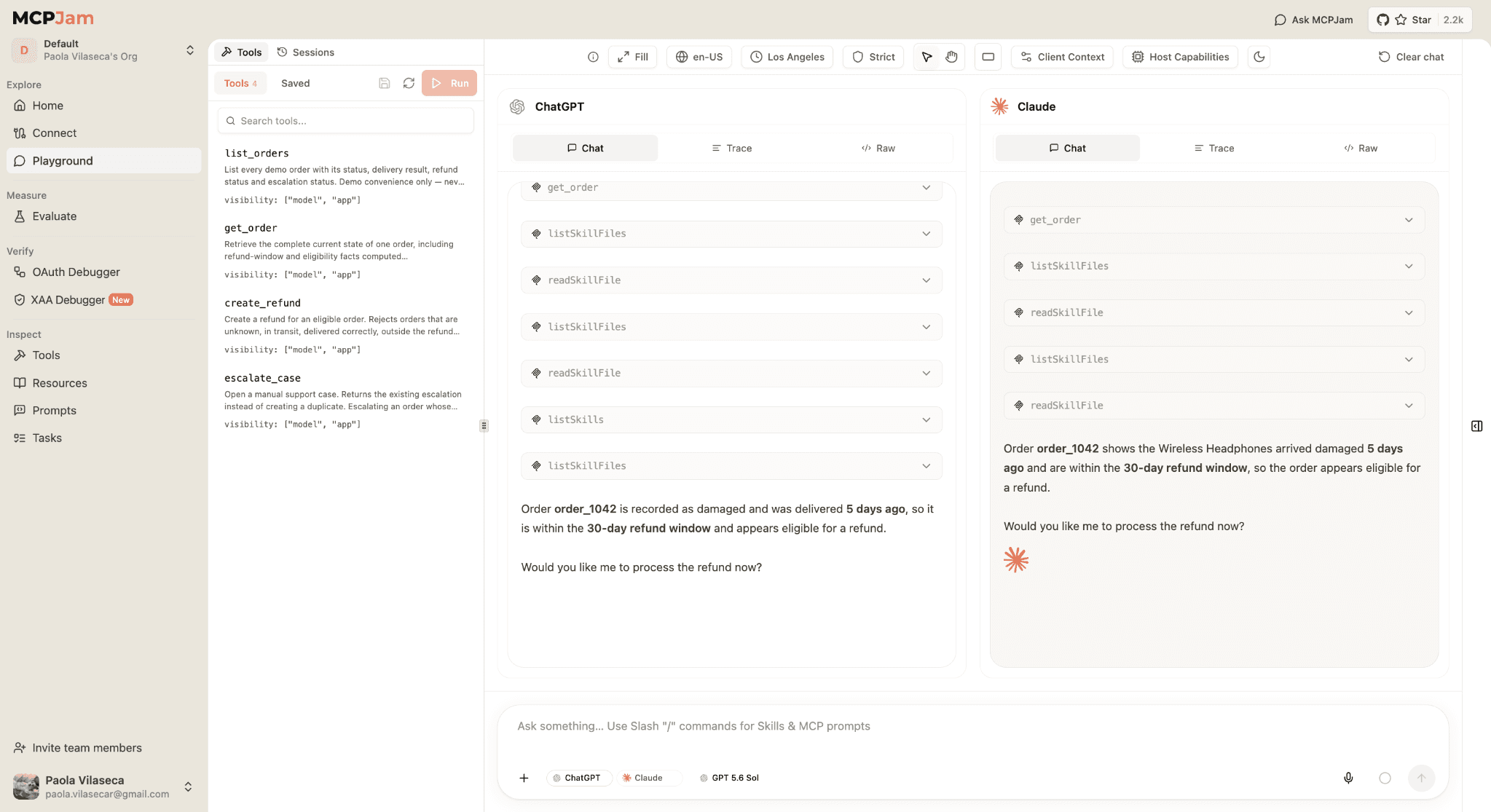
Task: Switch Claude panel to Raw tab
Action: [x=1361, y=148]
